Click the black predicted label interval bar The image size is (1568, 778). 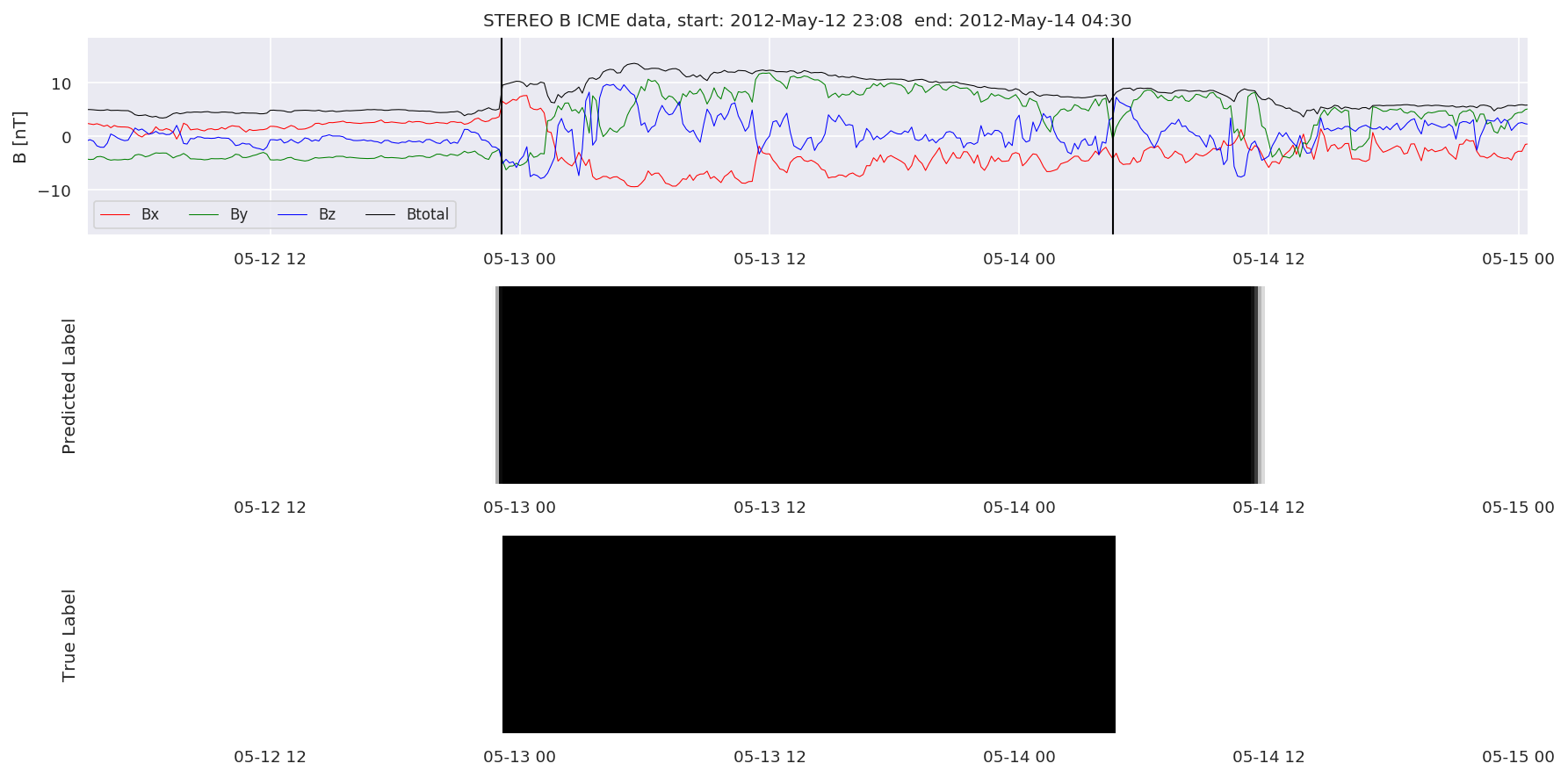[x=879, y=385]
